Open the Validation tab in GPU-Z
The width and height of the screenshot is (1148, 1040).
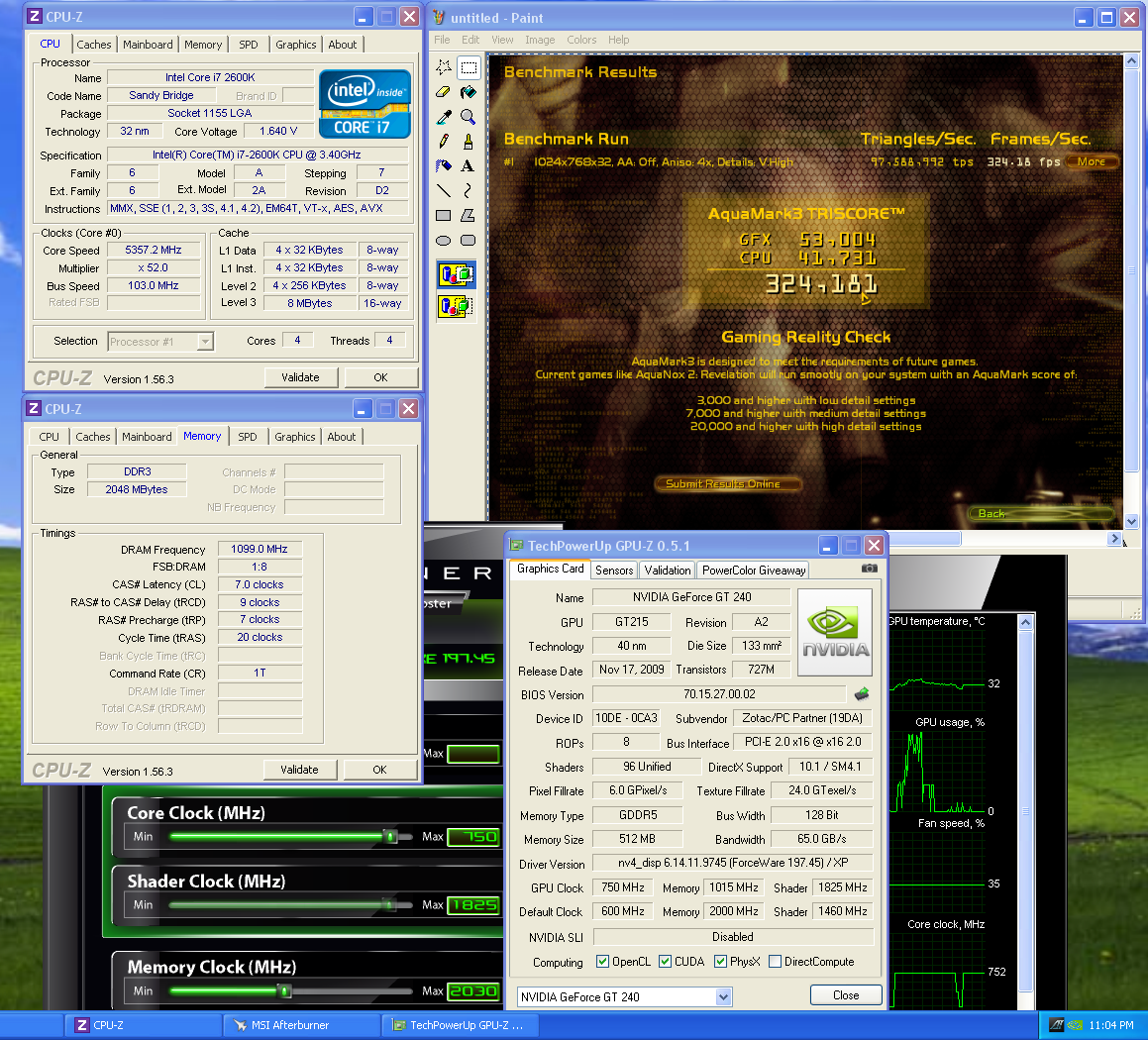click(x=668, y=571)
